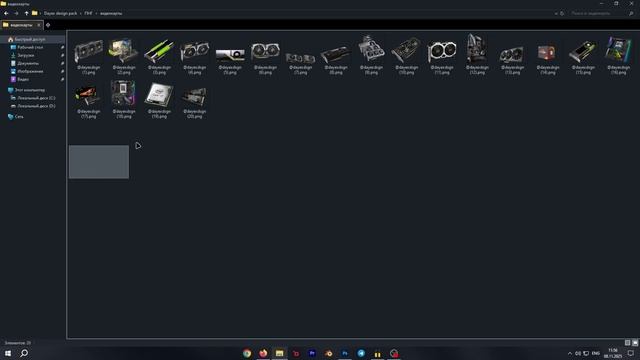Select file @dayexdsgn (10).png

coord(407,56)
